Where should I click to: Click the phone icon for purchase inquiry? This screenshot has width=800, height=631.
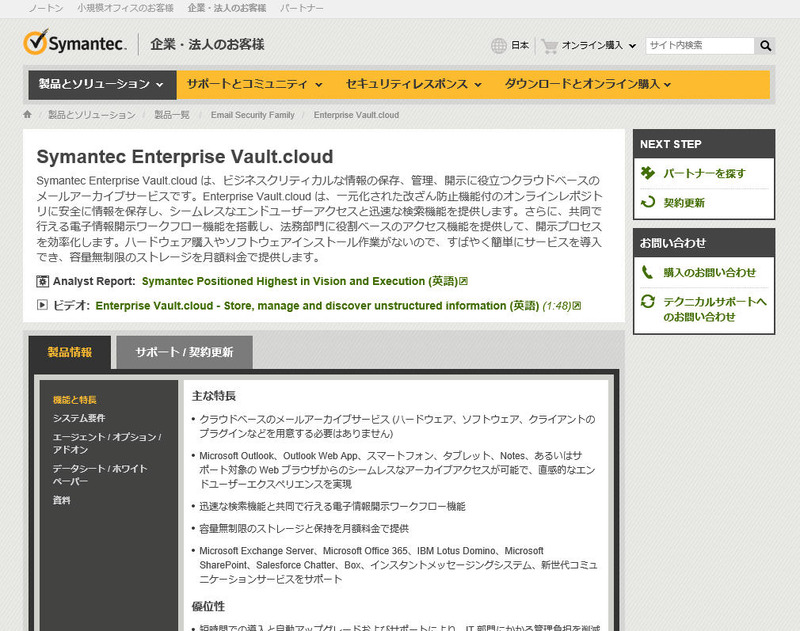[648, 272]
